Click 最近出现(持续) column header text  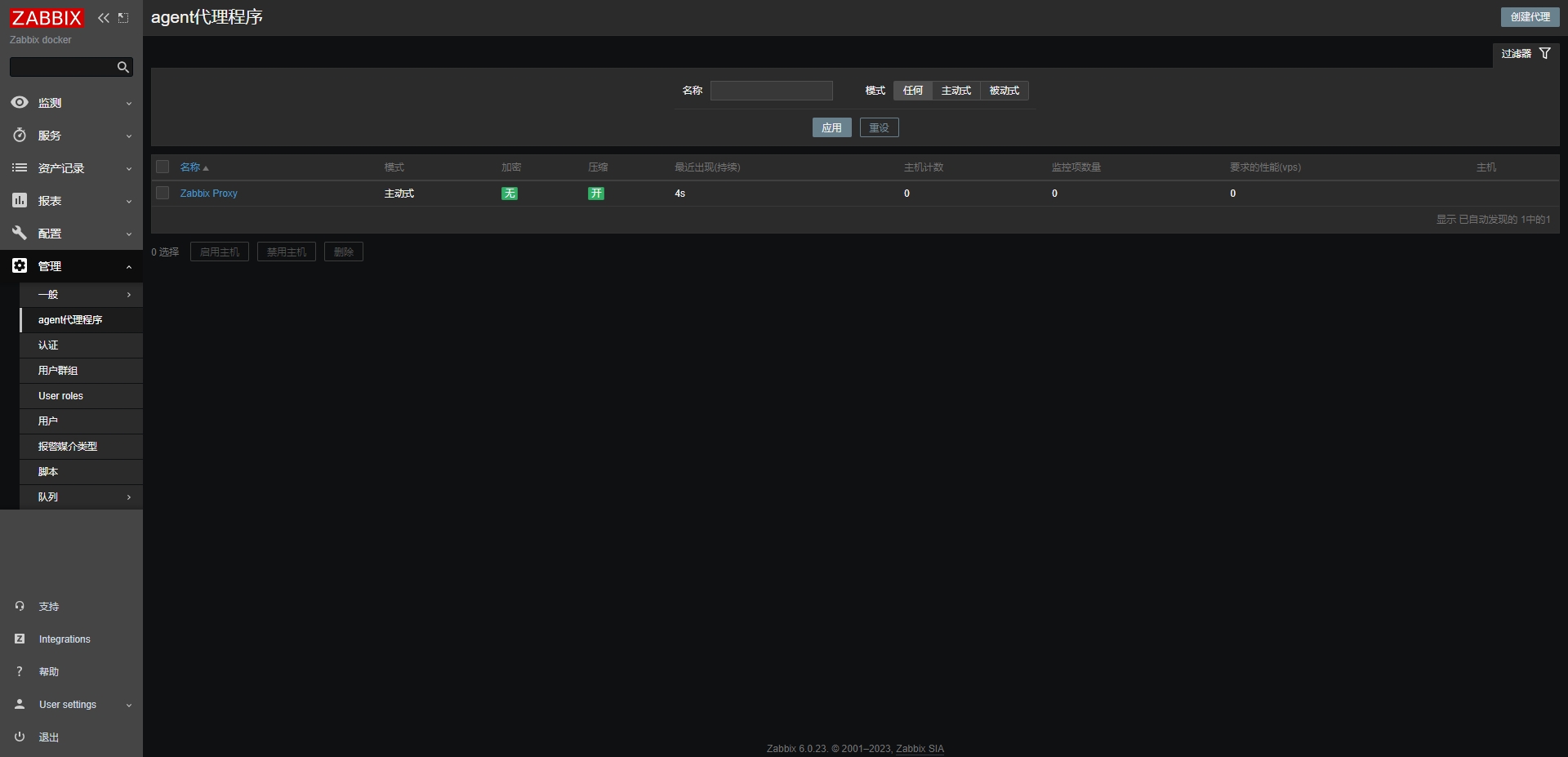707,167
